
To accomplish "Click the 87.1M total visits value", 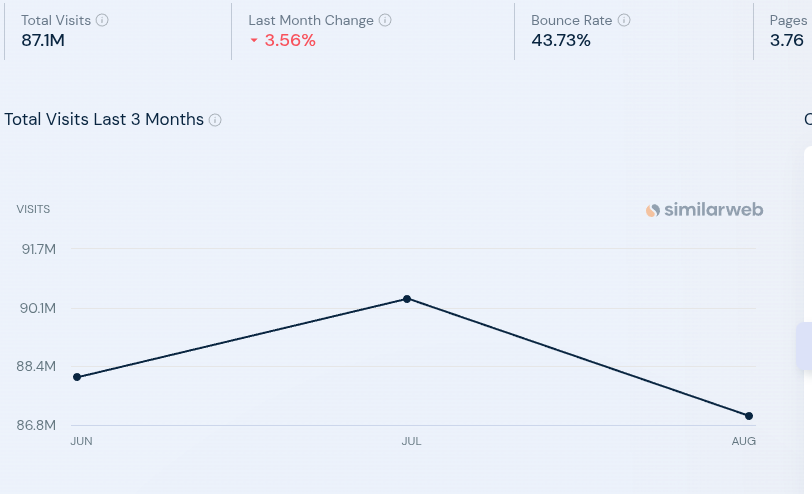I will tap(42, 40).
